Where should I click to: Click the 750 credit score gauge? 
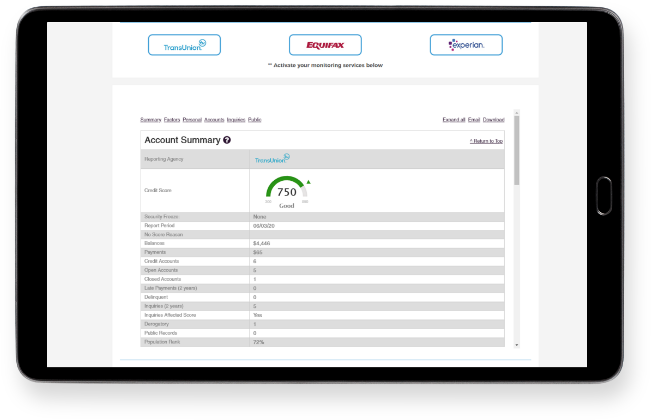click(286, 190)
